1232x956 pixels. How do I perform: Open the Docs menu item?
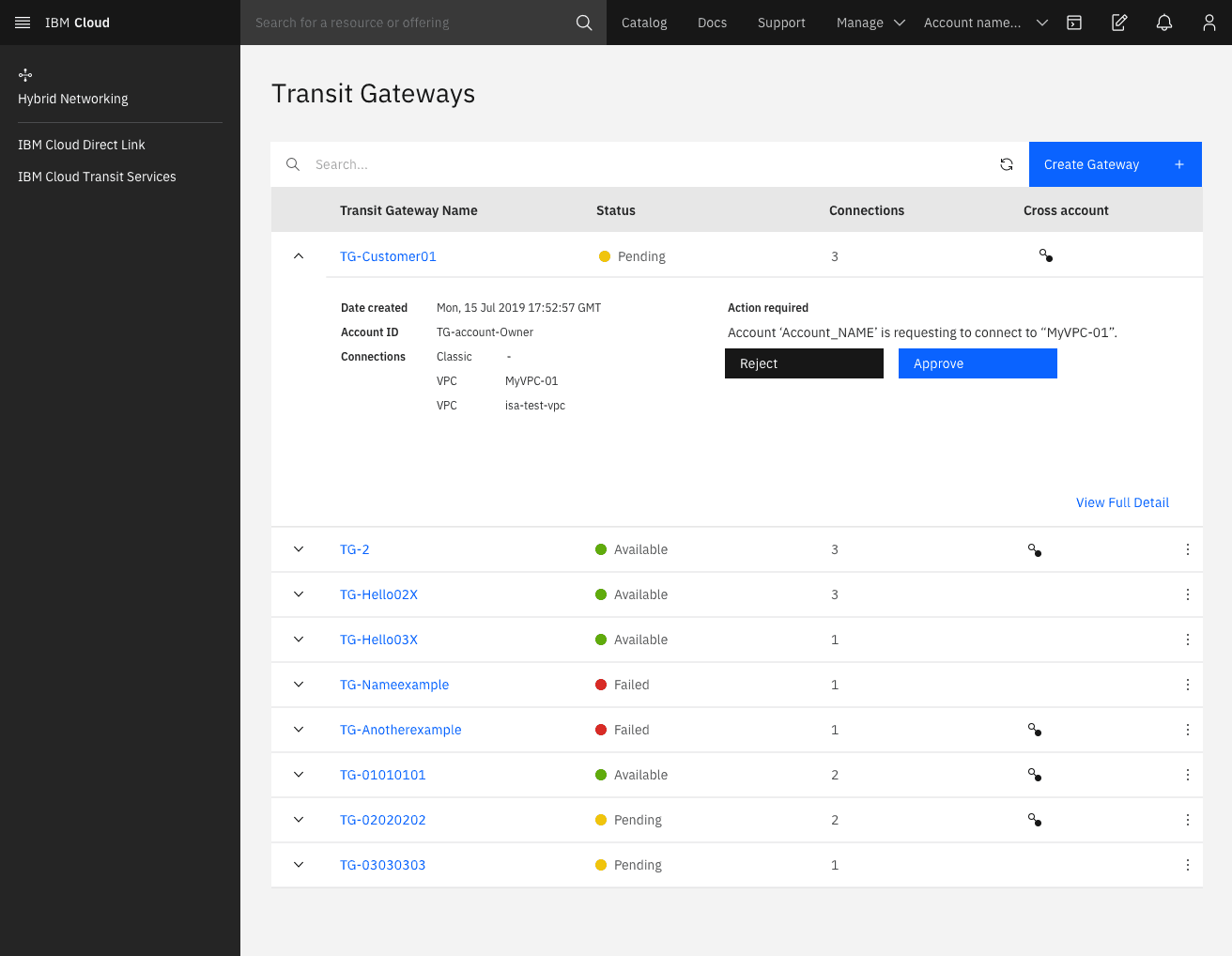[712, 23]
